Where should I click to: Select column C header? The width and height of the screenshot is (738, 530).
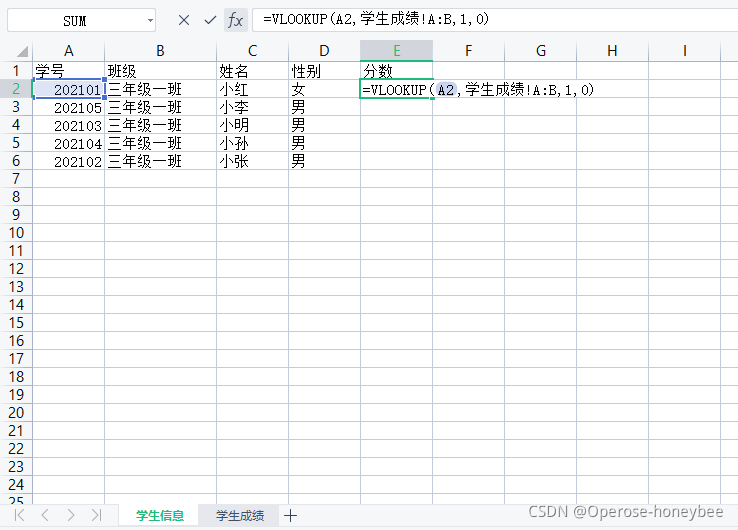253,51
